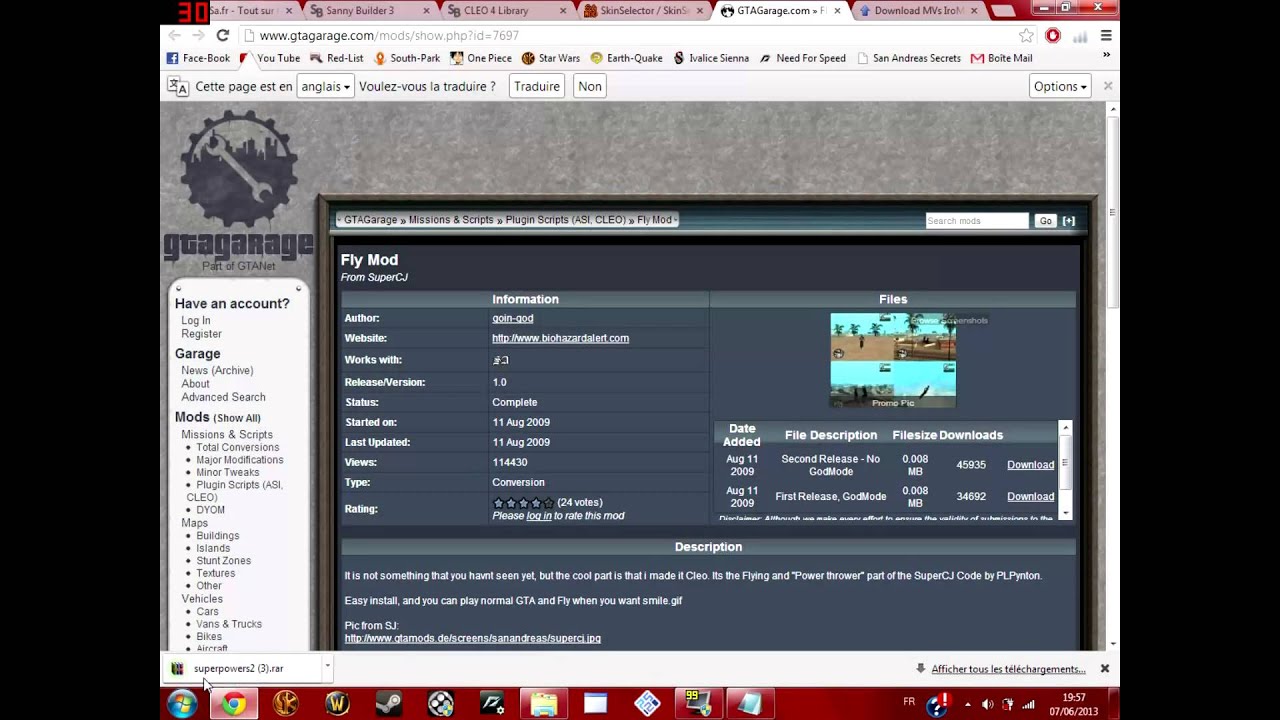The width and height of the screenshot is (1280, 720).
Task: Open the biohazardalert.com website link
Action: pyautogui.click(x=560, y=338)
